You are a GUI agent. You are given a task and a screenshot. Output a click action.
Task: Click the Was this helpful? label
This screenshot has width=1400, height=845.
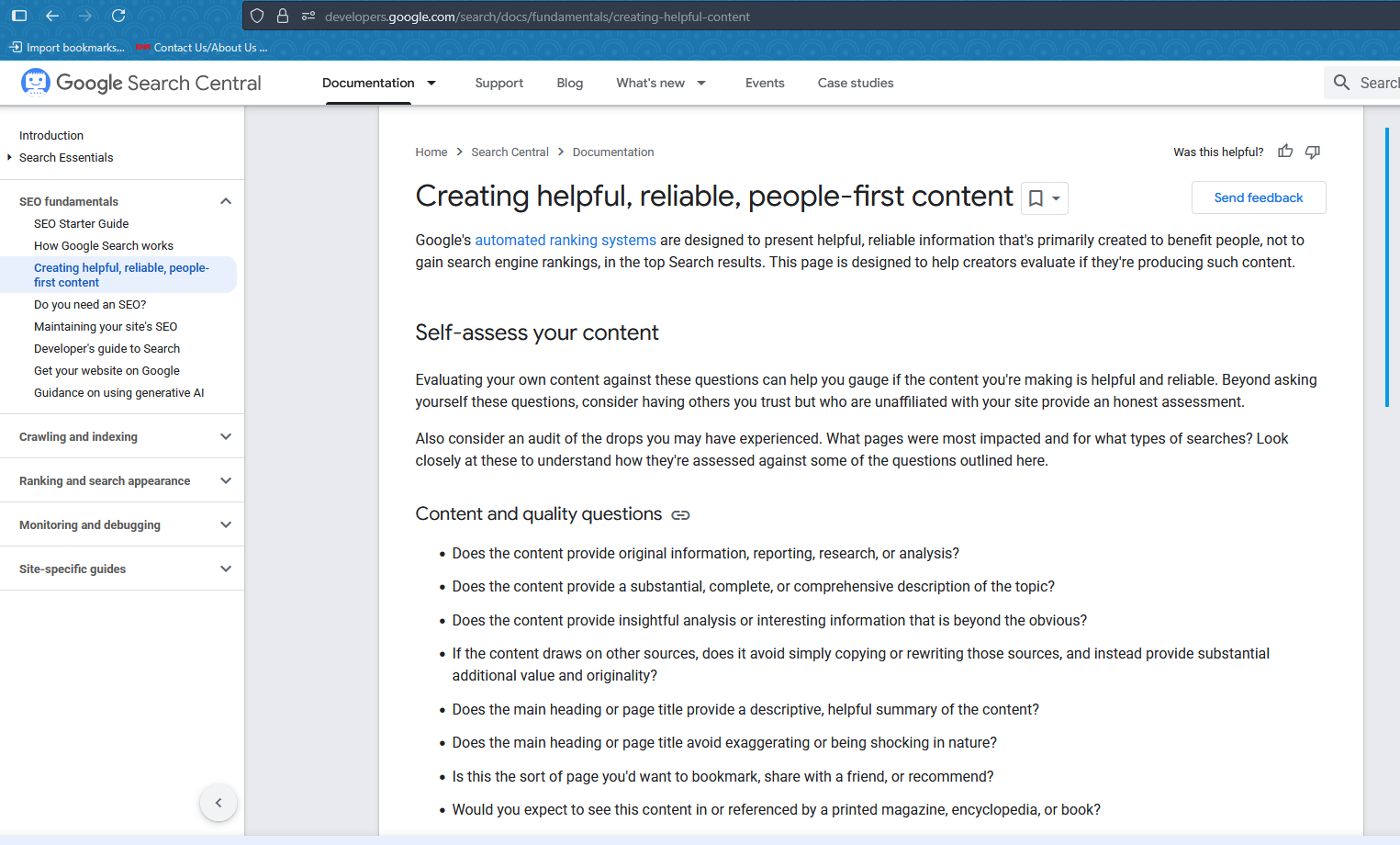click(1218, 152)
